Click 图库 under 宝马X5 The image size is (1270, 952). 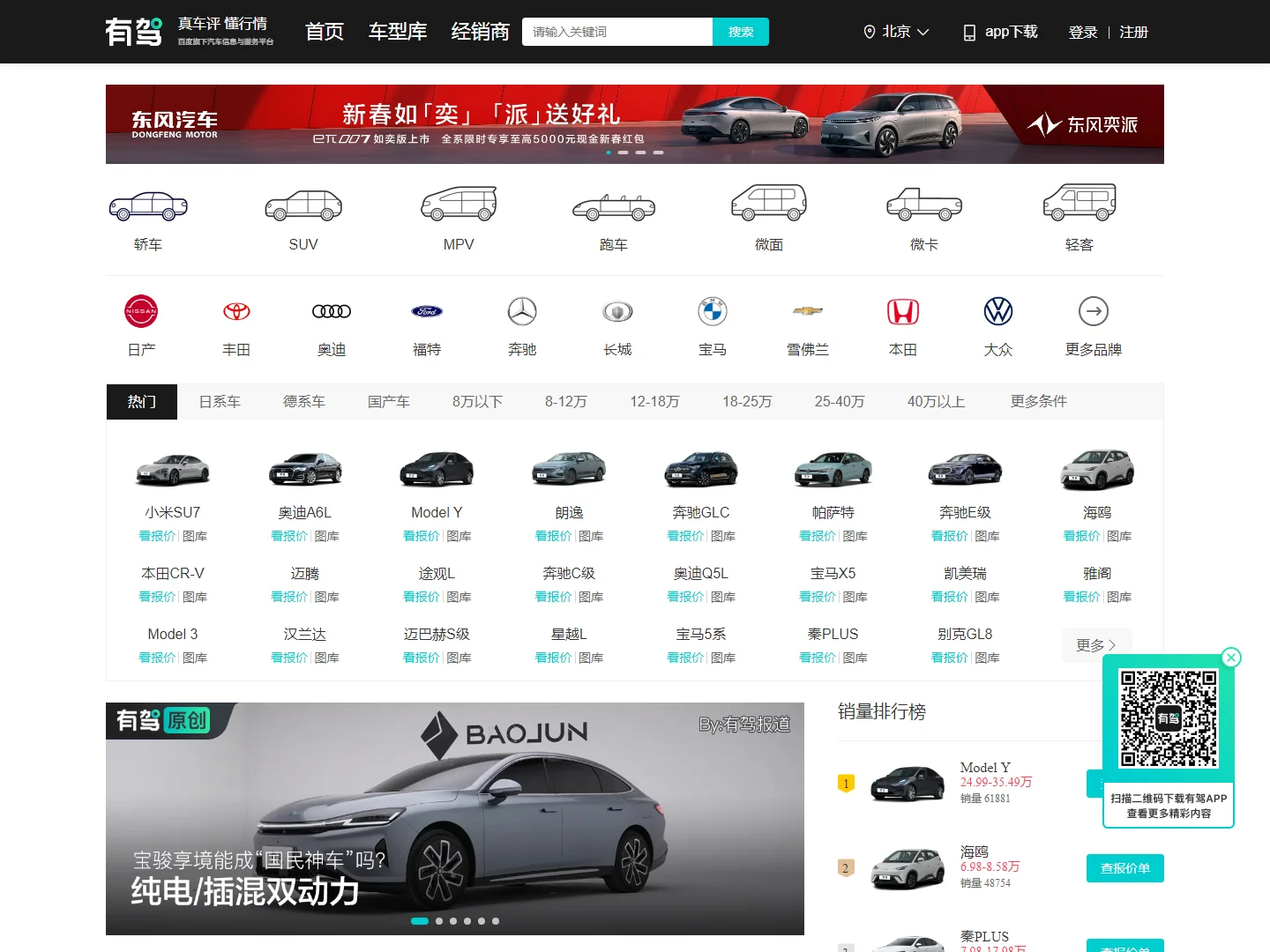tap(855, 597)
